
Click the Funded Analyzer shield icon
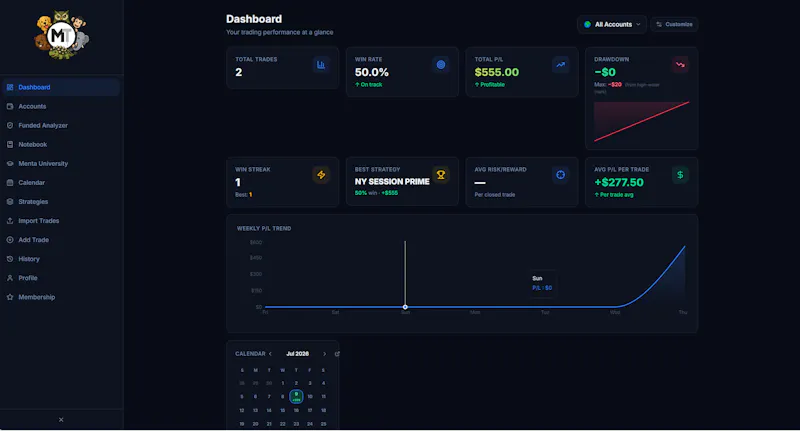[x=10, y=125]
